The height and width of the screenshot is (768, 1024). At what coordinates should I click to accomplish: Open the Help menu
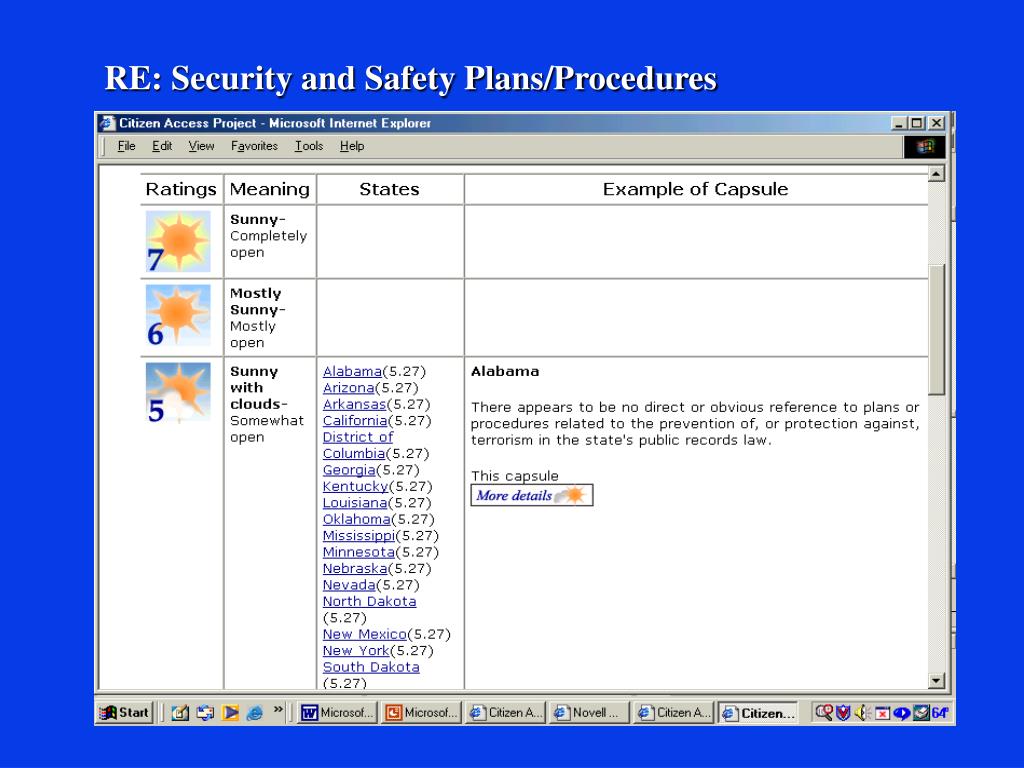(351, 146)
